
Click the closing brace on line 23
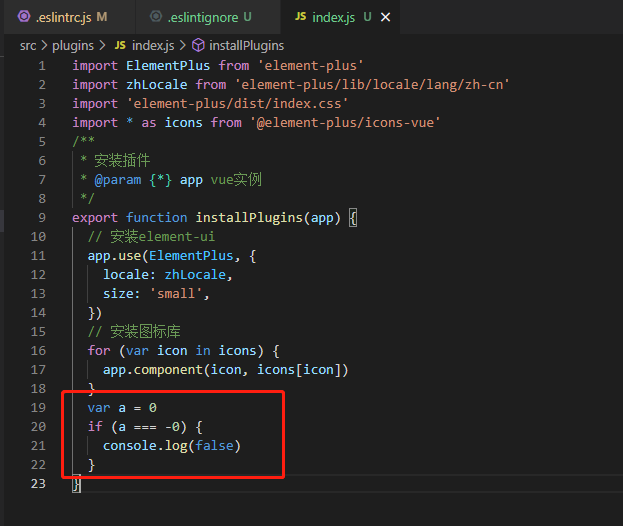[77, 484]
